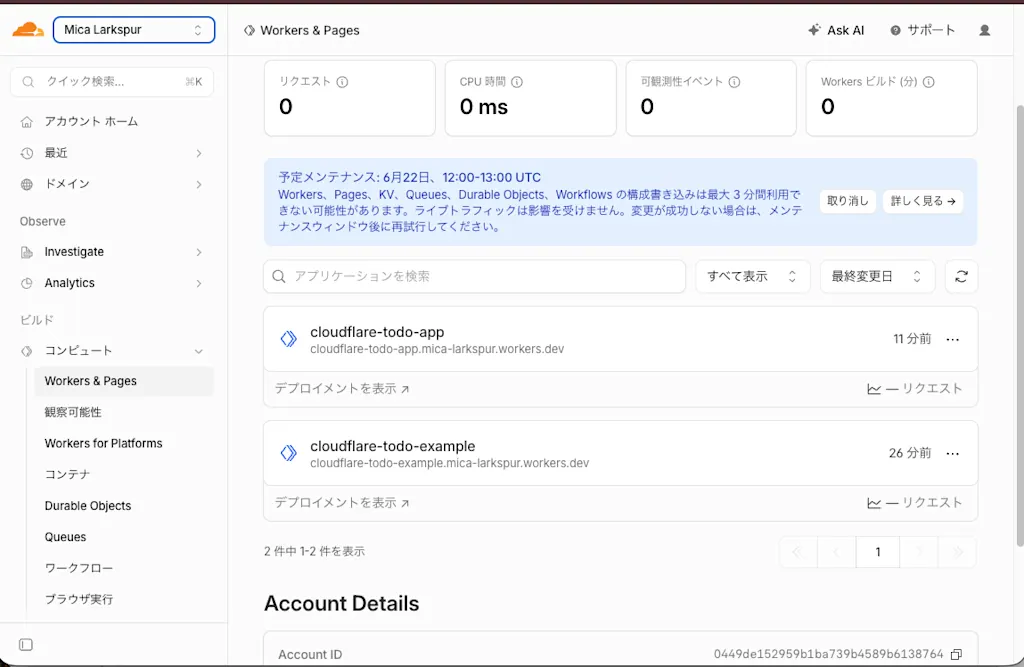The width and height of the screenshot is (1024, 667).
Task: Expand the ドメイン menu chevron
Action: pyautogui.click(x=199, y=185)
